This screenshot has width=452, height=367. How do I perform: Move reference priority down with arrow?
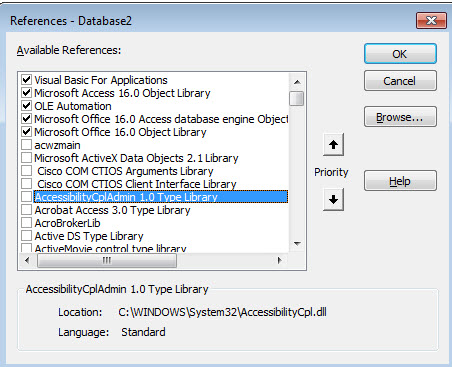(333, 199)
